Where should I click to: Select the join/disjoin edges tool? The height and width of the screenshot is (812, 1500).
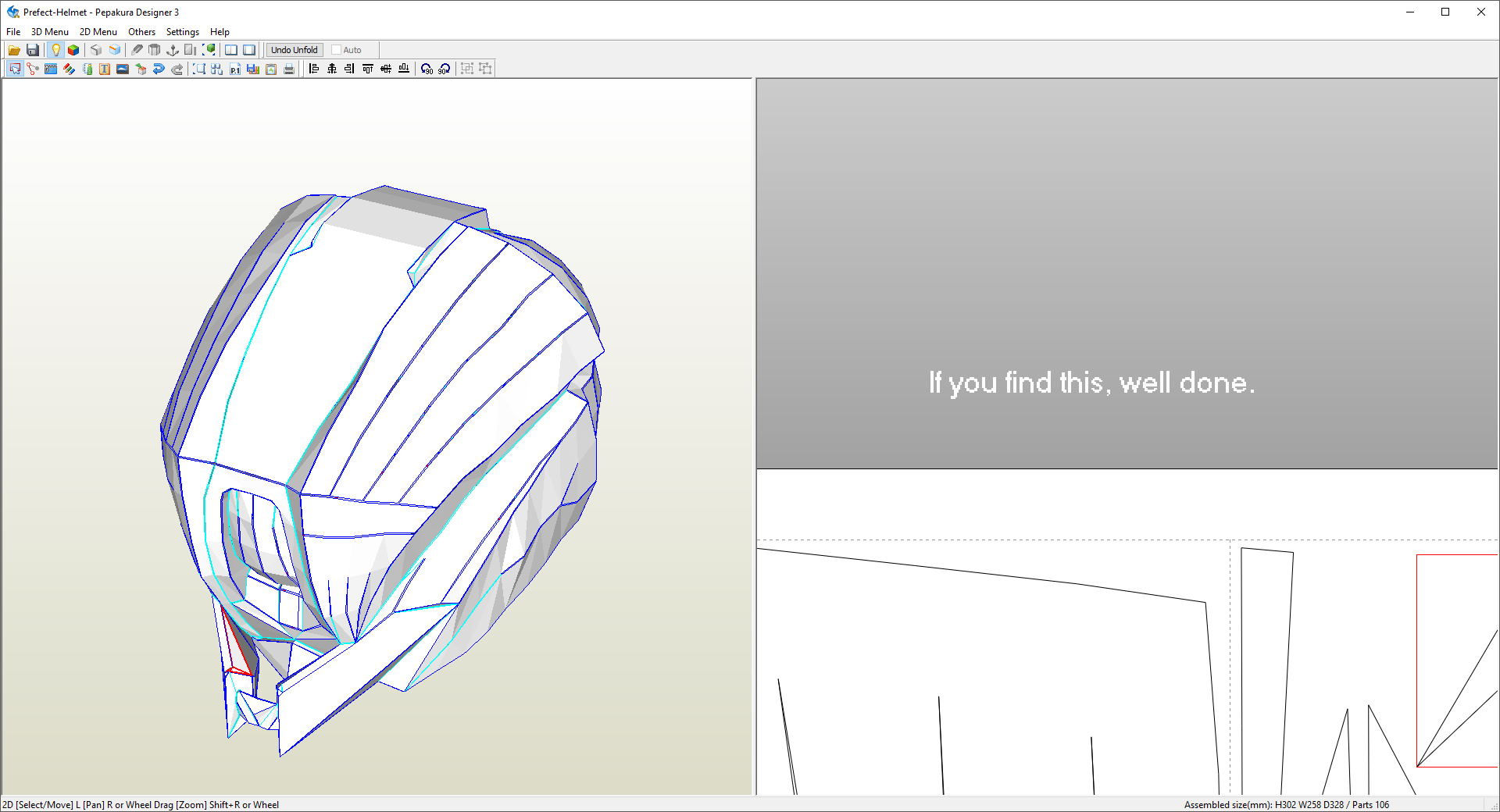(x=33, y=69)
